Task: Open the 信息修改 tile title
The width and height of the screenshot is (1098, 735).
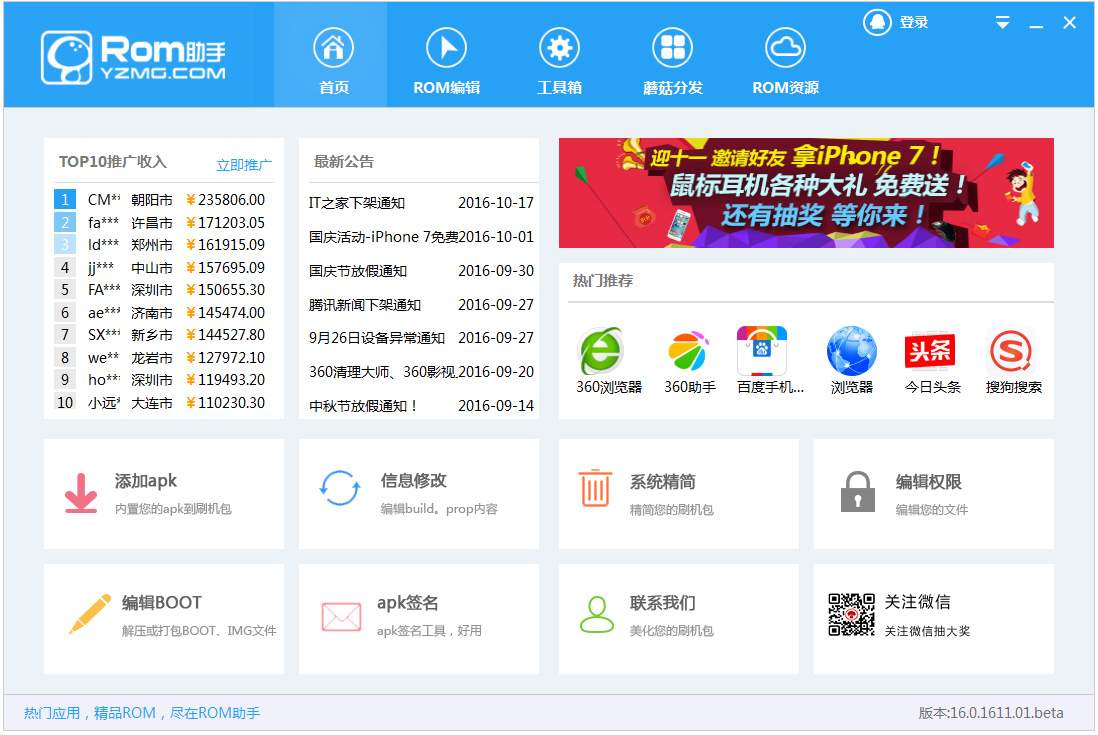Action: [x=414, y=481]
